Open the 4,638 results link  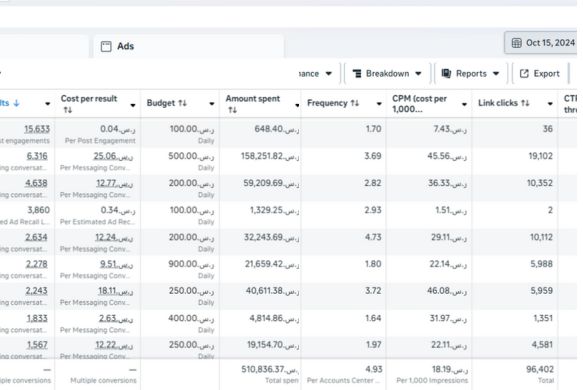[x=36, y=183]
